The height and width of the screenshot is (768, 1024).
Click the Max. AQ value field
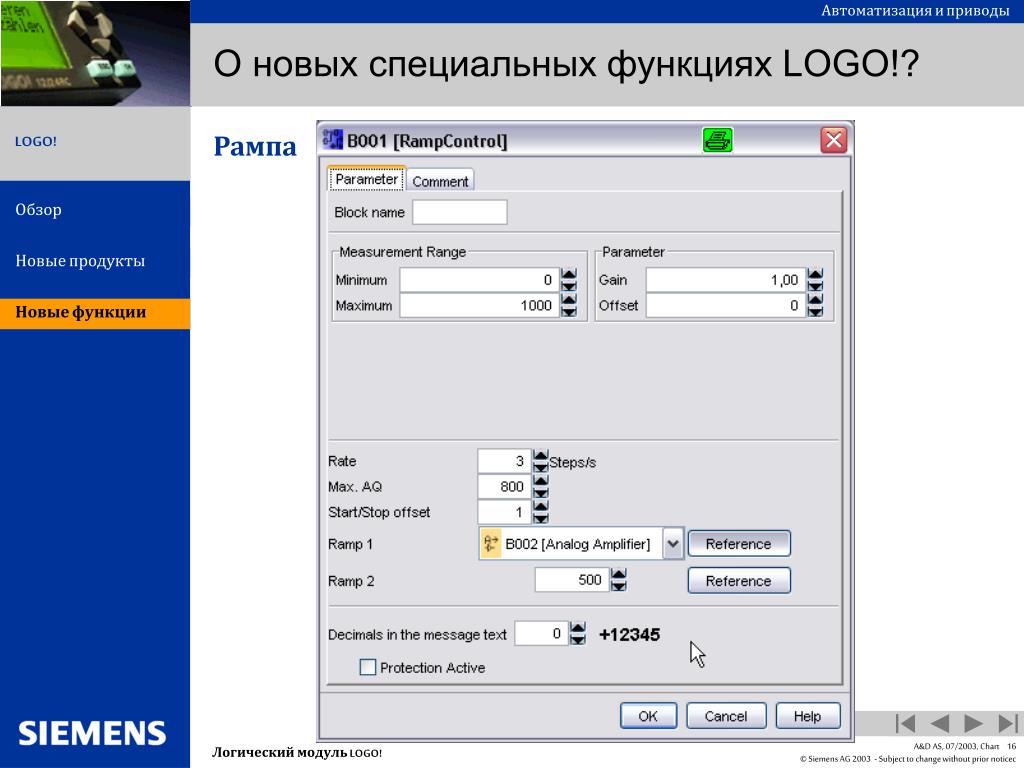click(x=504, y=487)
